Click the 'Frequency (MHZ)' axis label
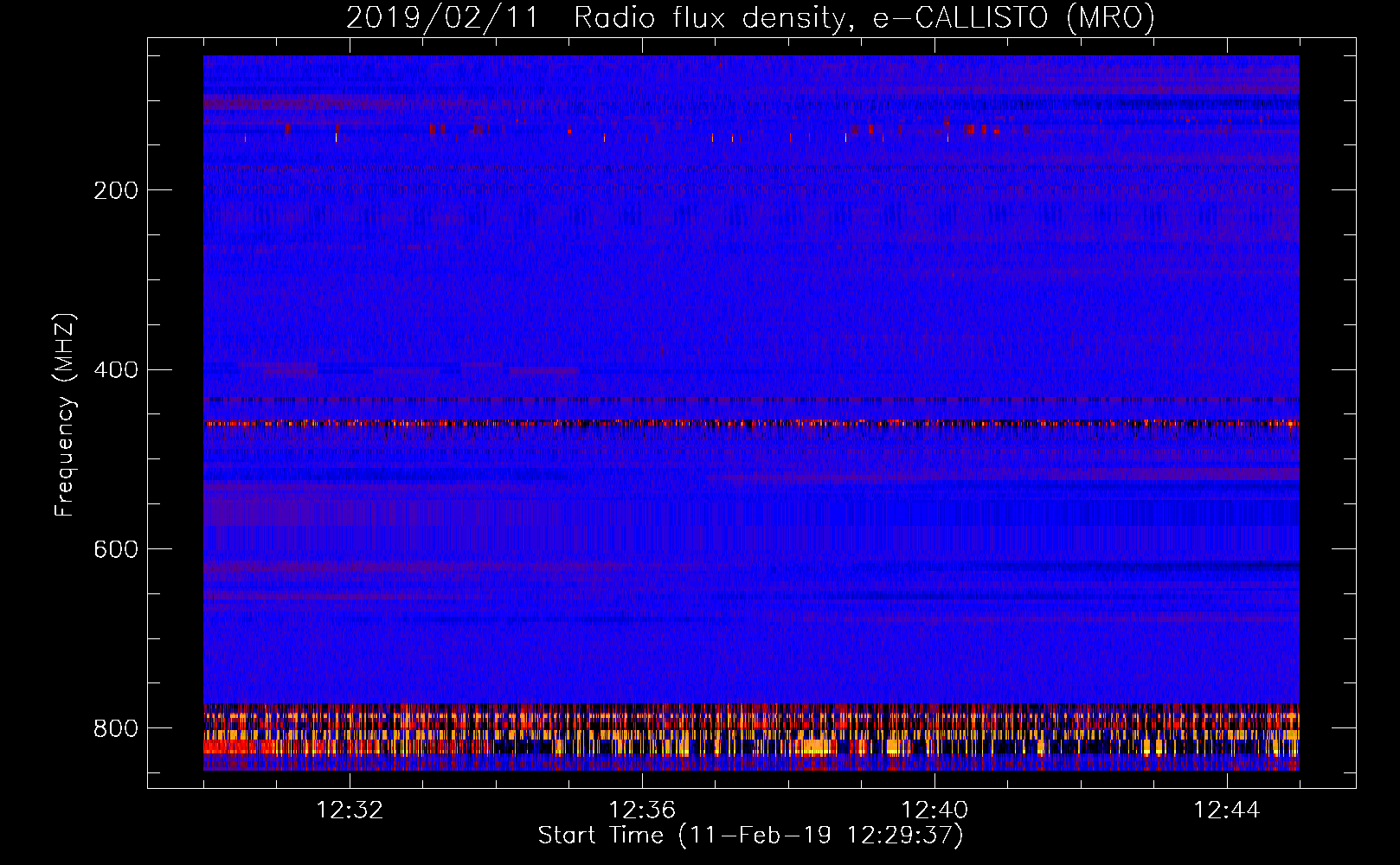 [64, 415]
